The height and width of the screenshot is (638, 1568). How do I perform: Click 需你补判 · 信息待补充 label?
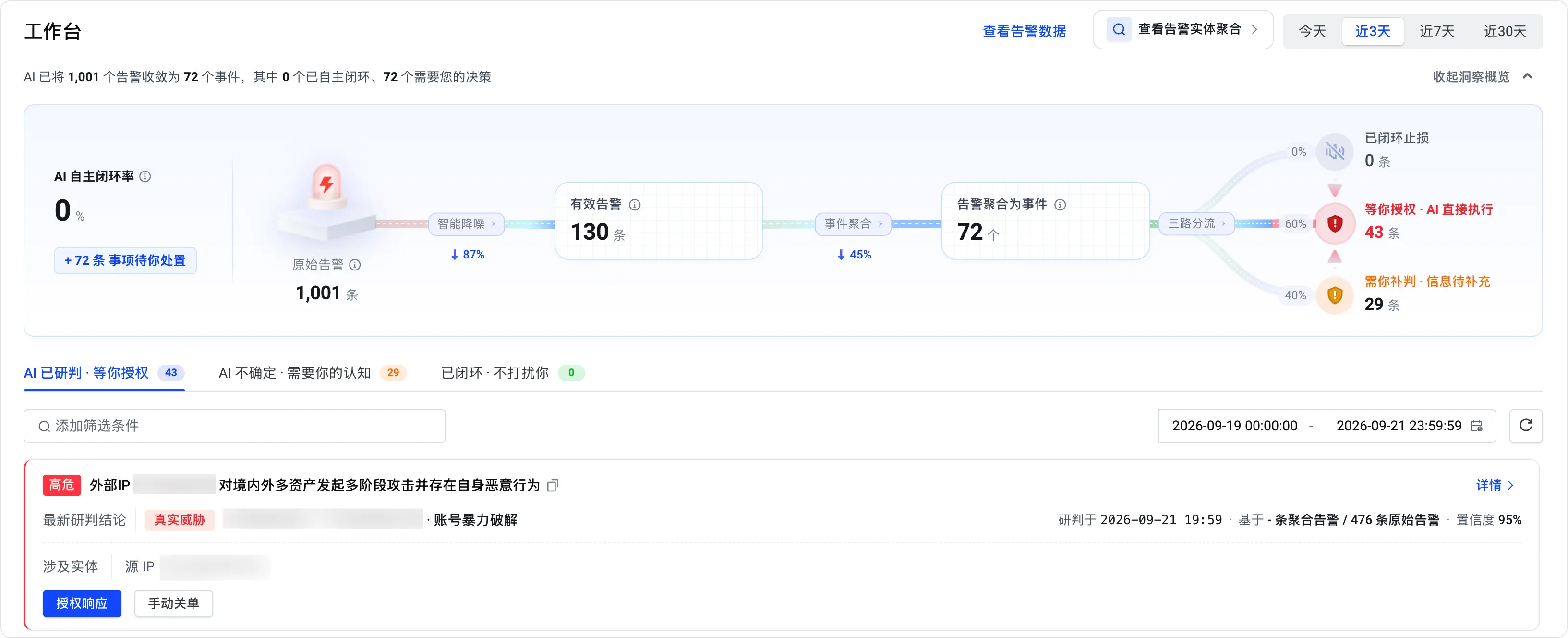1427,282
